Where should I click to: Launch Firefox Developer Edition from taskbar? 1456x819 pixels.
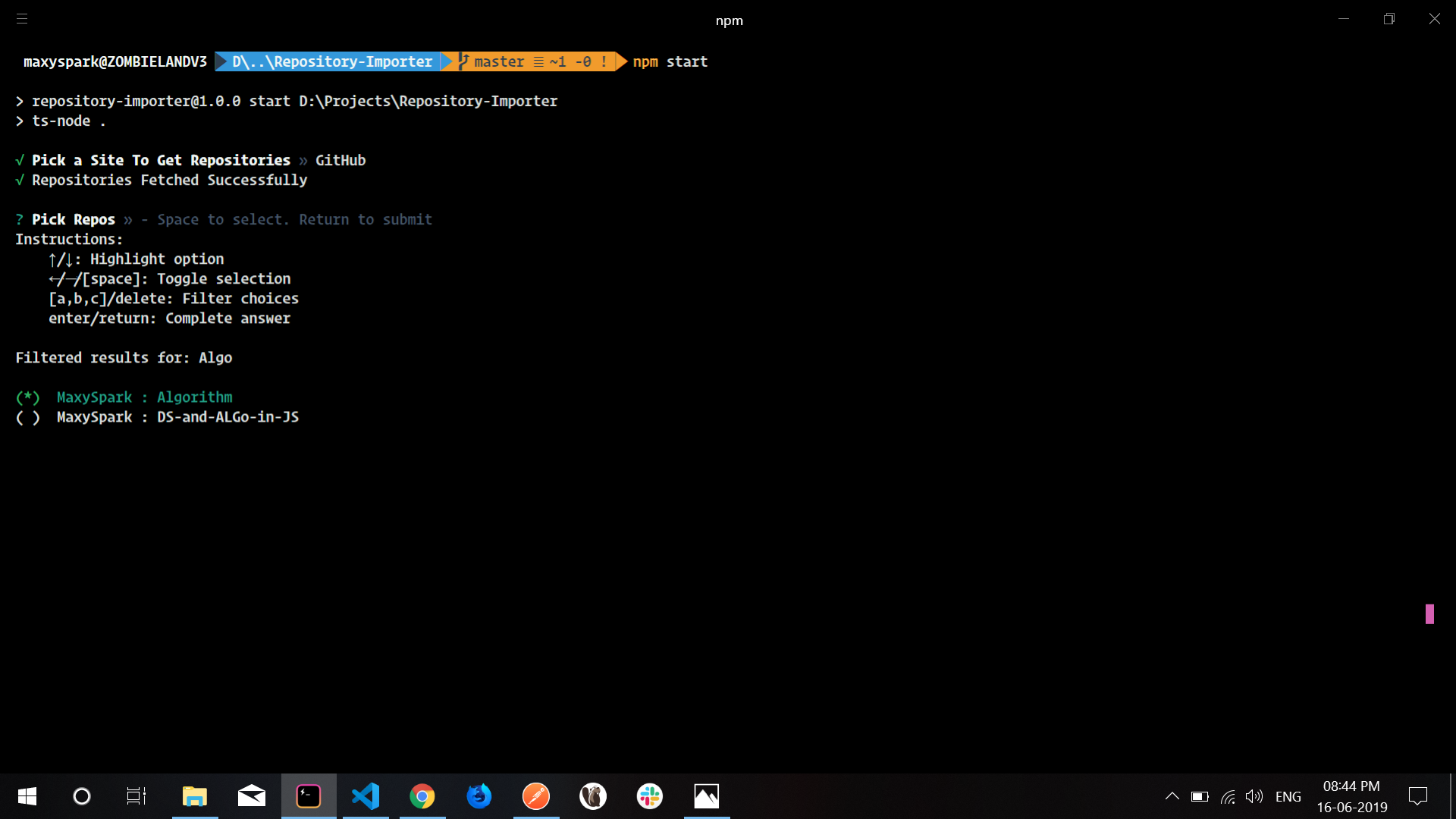click(479, 796)
